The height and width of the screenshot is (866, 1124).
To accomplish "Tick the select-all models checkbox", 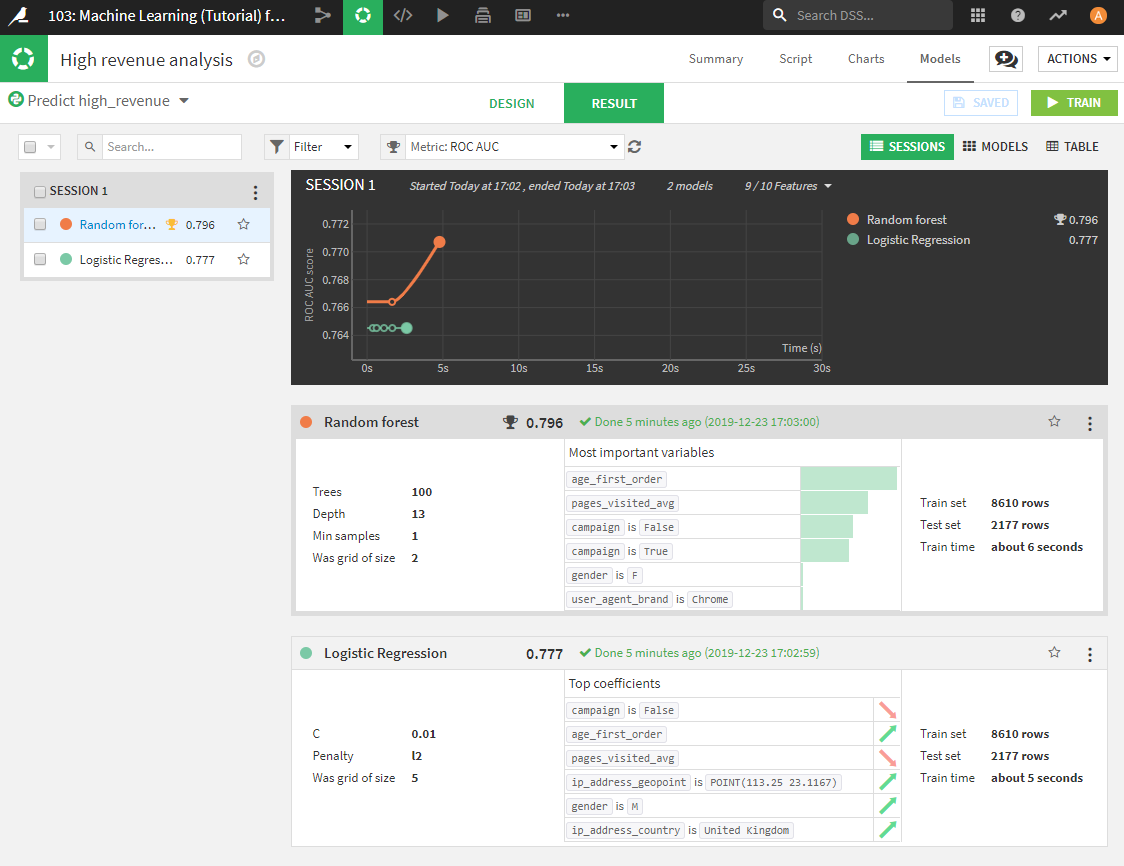I will coord(30,147).
